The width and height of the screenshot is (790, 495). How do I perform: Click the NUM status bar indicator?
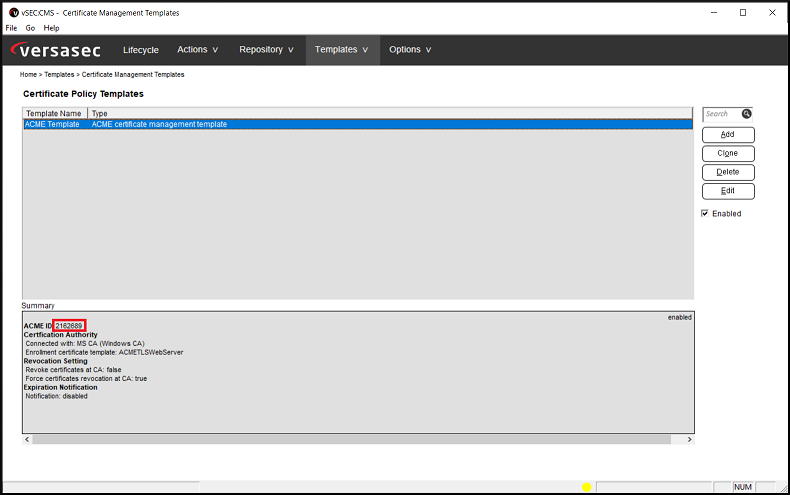pos(743,487)
